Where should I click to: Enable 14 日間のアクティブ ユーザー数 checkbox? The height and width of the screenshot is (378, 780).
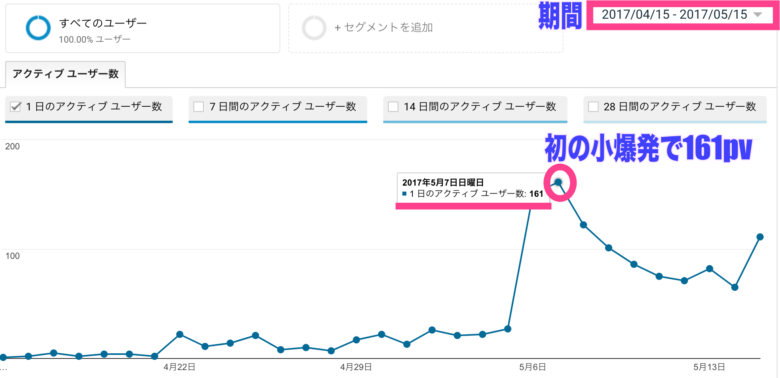click(x=393, y=106)
